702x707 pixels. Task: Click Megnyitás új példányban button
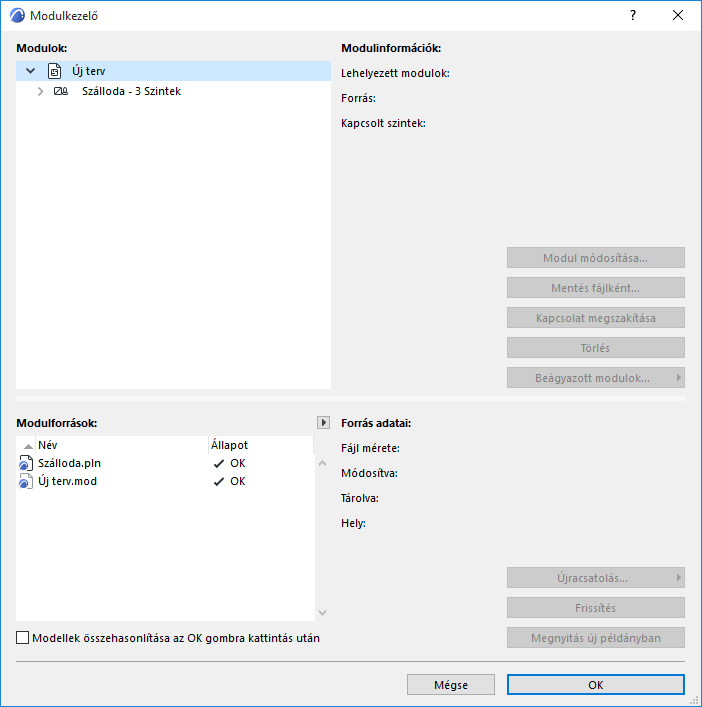[596, 638]
